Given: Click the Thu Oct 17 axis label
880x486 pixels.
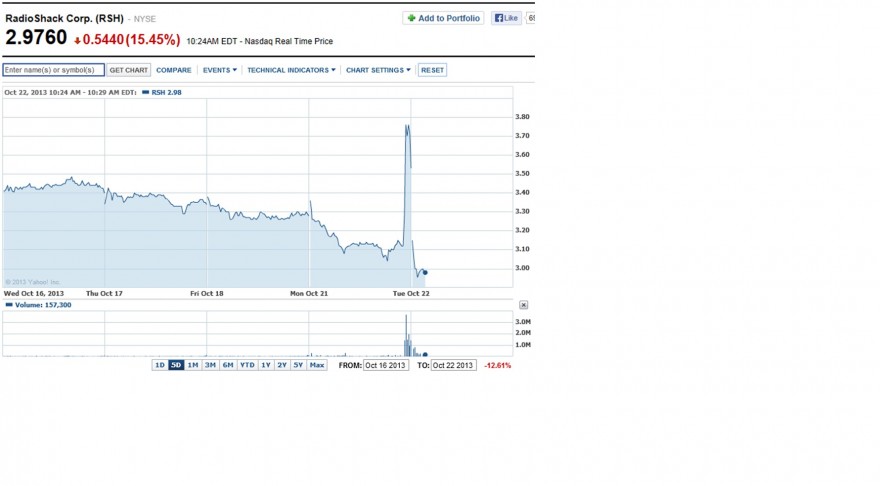Looking at the screenshot, I should point(104,294).
